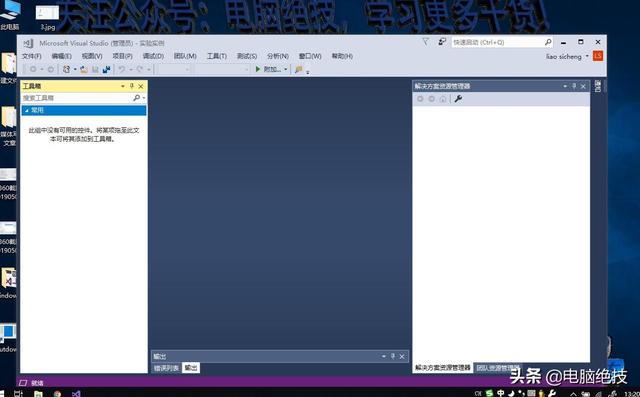Click the navigate backward toolbar icon
This screenshot has width=640, height=397.
point(33,70)
